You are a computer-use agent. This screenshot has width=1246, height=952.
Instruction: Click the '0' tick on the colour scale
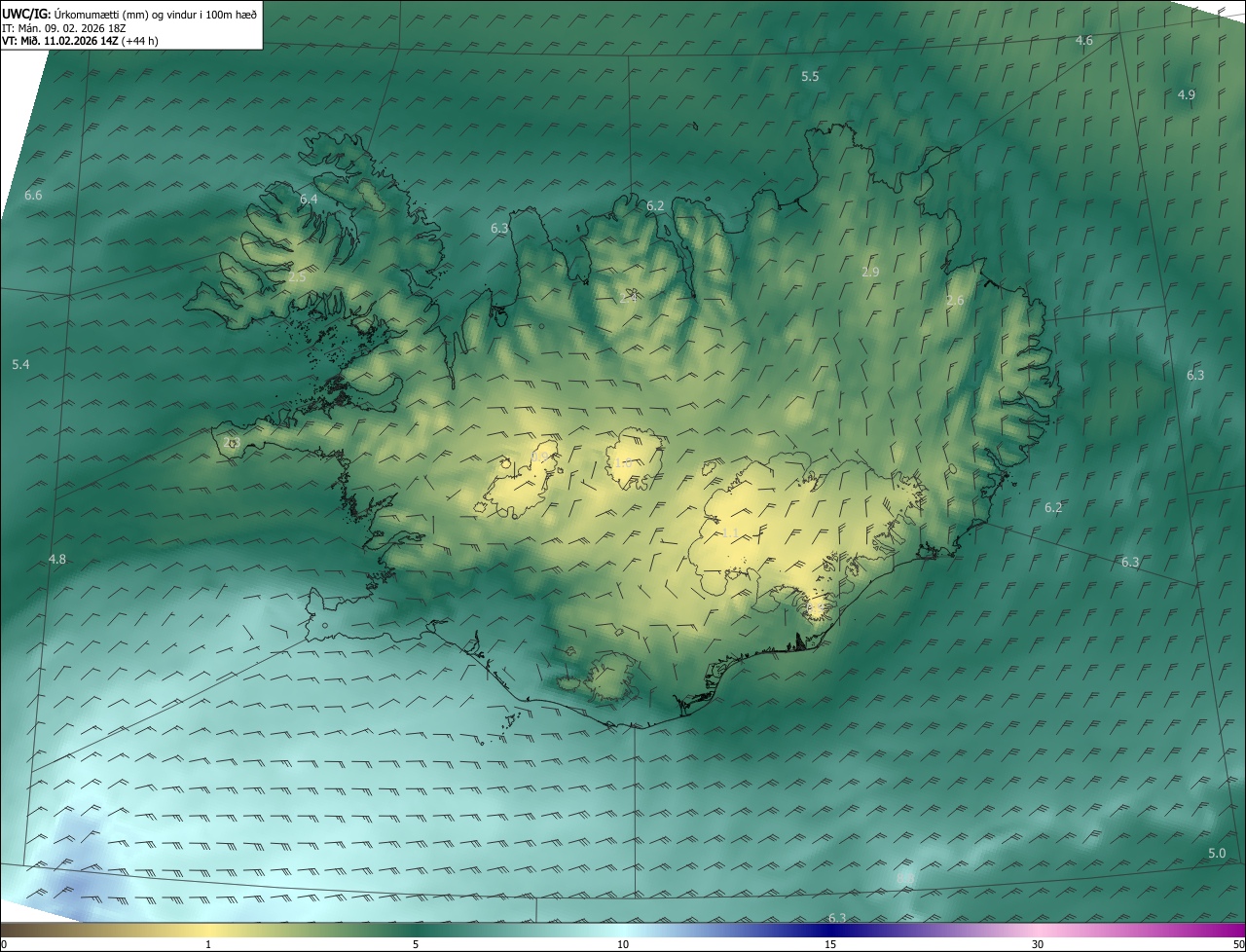tap(4, 944)
